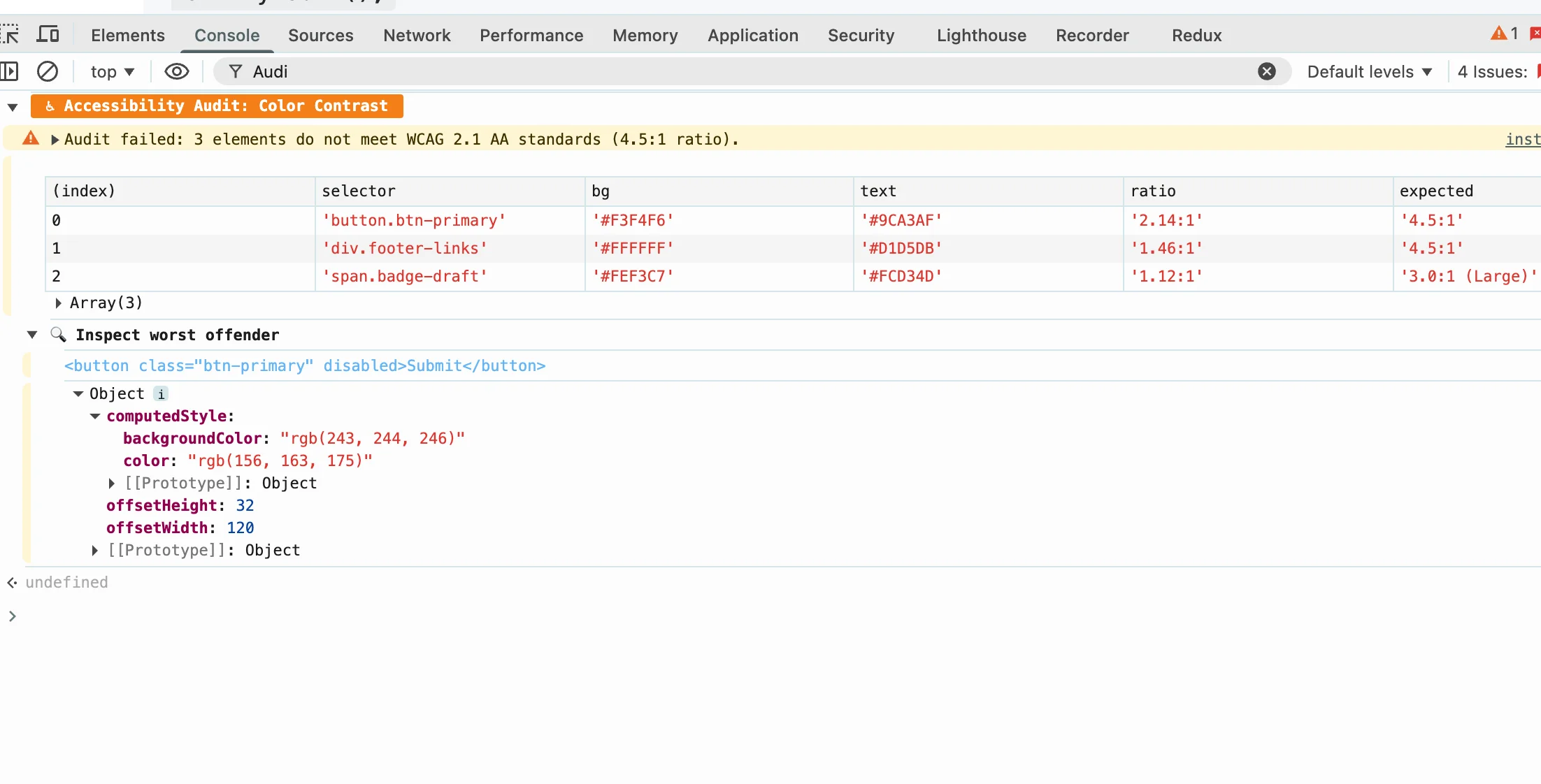Screen dimensions: 1541x784
Task: Click the color rgb(156, 163, 175) value
Action: pos(280,461)
